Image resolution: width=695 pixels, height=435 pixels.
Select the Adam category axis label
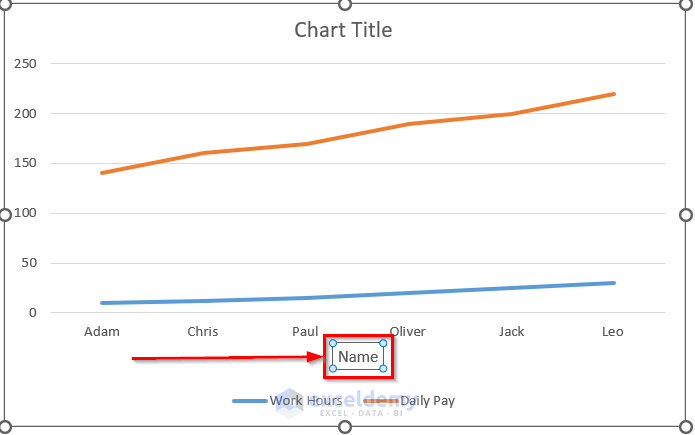click(101, 331)
